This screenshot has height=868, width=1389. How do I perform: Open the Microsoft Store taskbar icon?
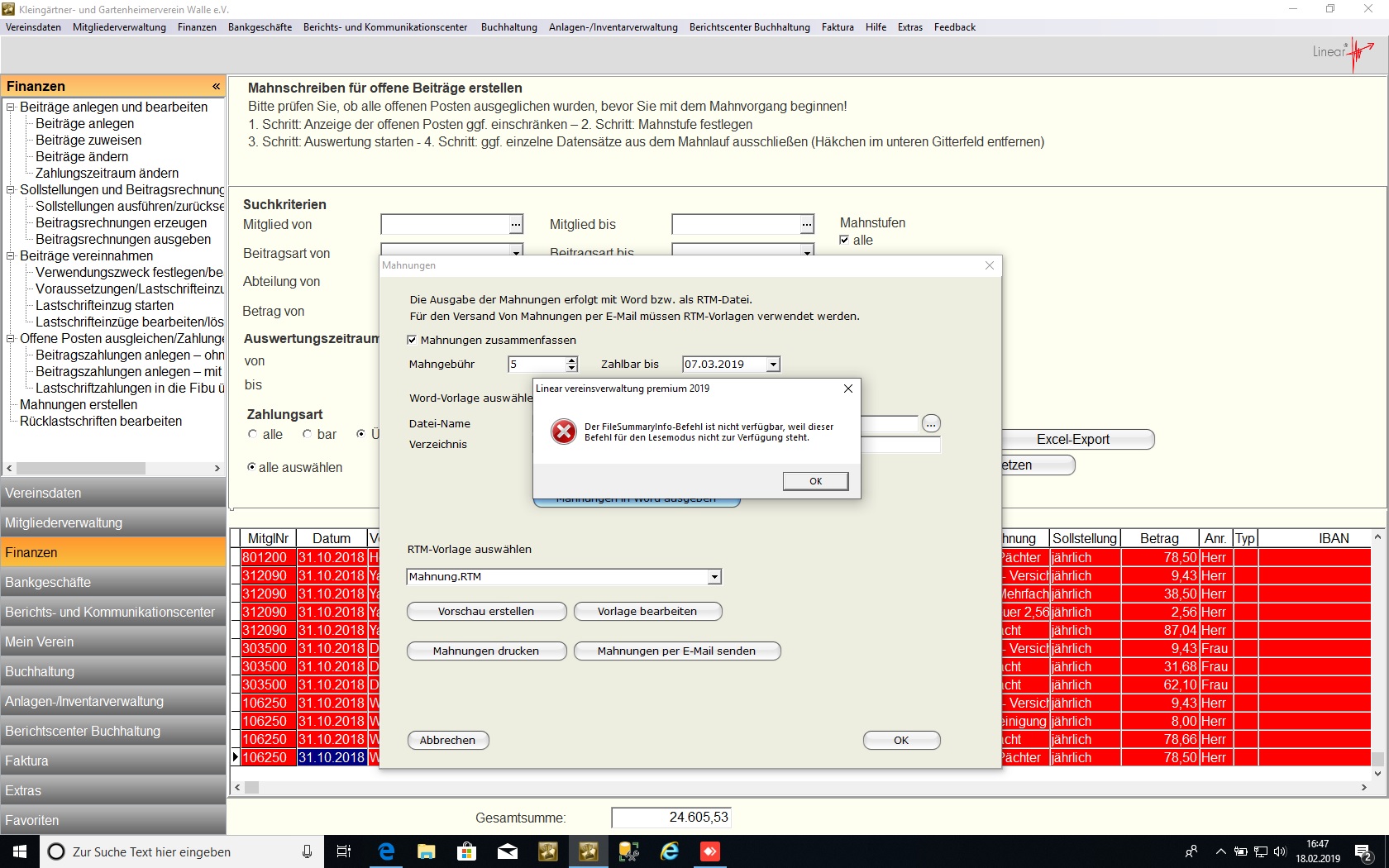pyautogui.click(x=467, y=851)
